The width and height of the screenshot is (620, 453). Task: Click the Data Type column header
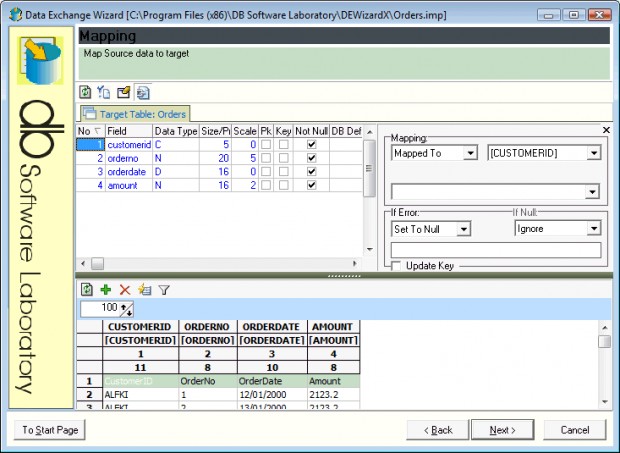[x=176, y=131]
